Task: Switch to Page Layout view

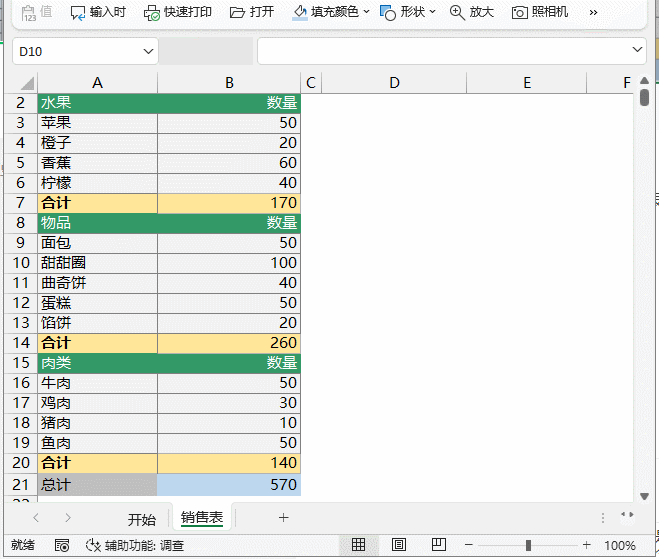Action: [398, 545]
